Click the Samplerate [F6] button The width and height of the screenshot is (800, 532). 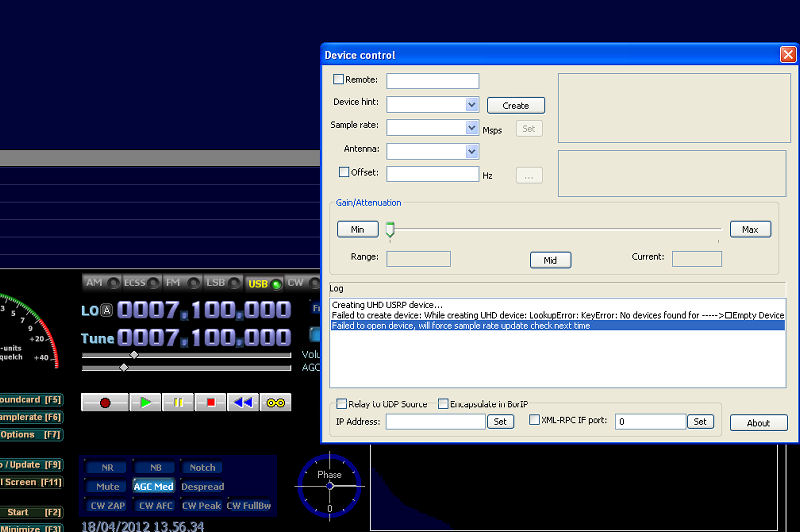[x=31, y=417]
